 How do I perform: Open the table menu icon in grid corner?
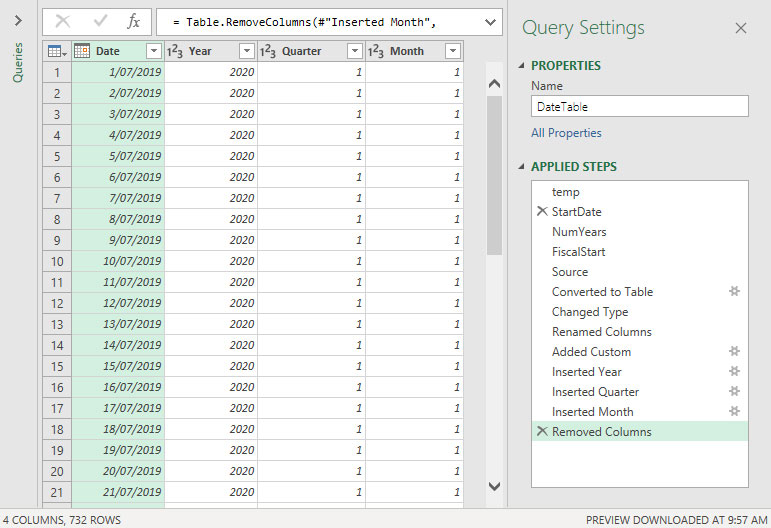(x=57, y=51)
